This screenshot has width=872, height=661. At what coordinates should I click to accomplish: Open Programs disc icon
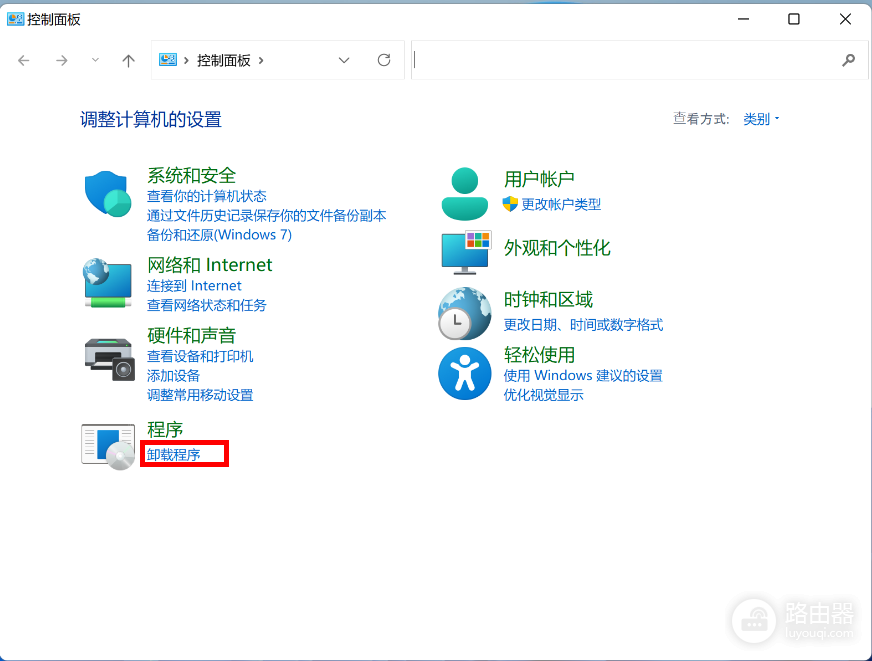point(108,446)
